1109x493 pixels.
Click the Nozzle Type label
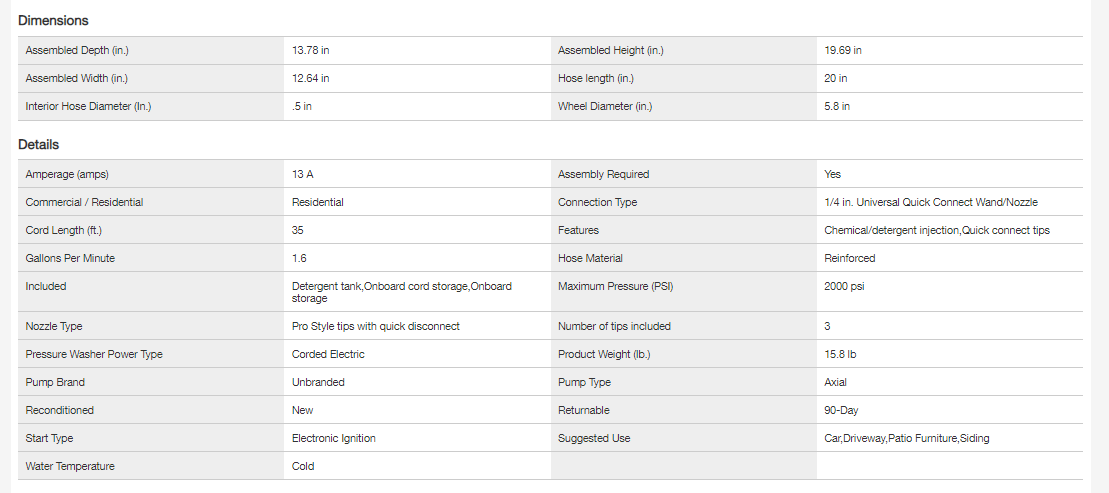54,326
